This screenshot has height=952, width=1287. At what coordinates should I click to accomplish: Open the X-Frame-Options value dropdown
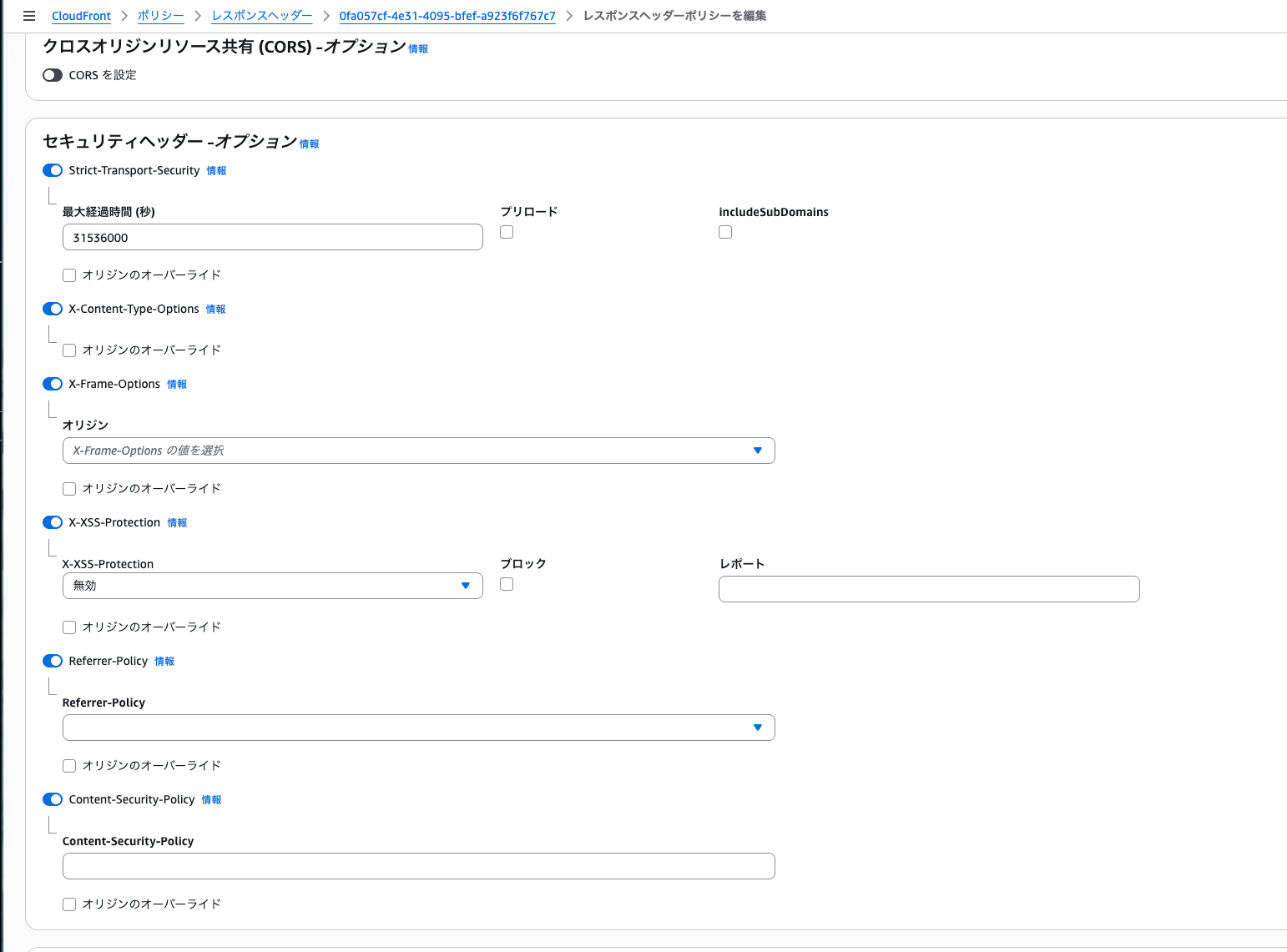(418, 451)
